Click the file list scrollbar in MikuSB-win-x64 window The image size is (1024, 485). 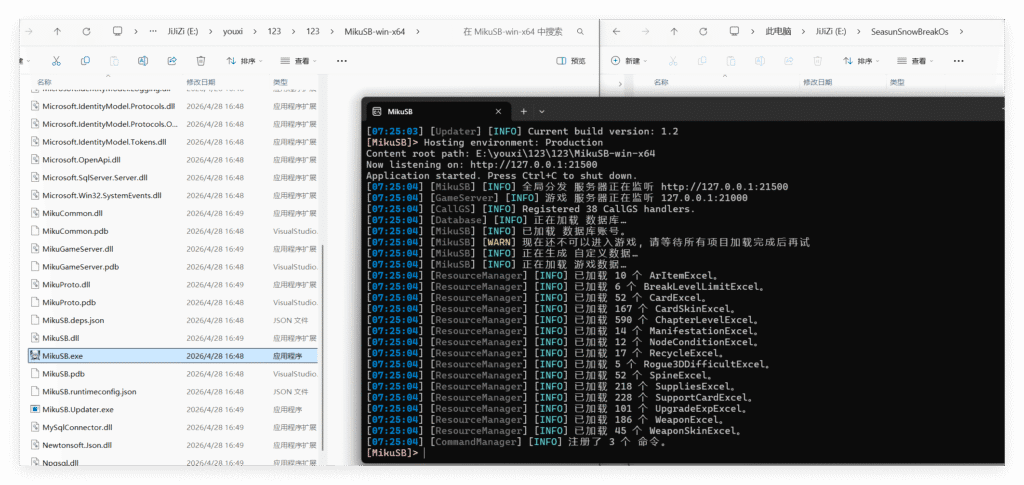pos(321,346)
